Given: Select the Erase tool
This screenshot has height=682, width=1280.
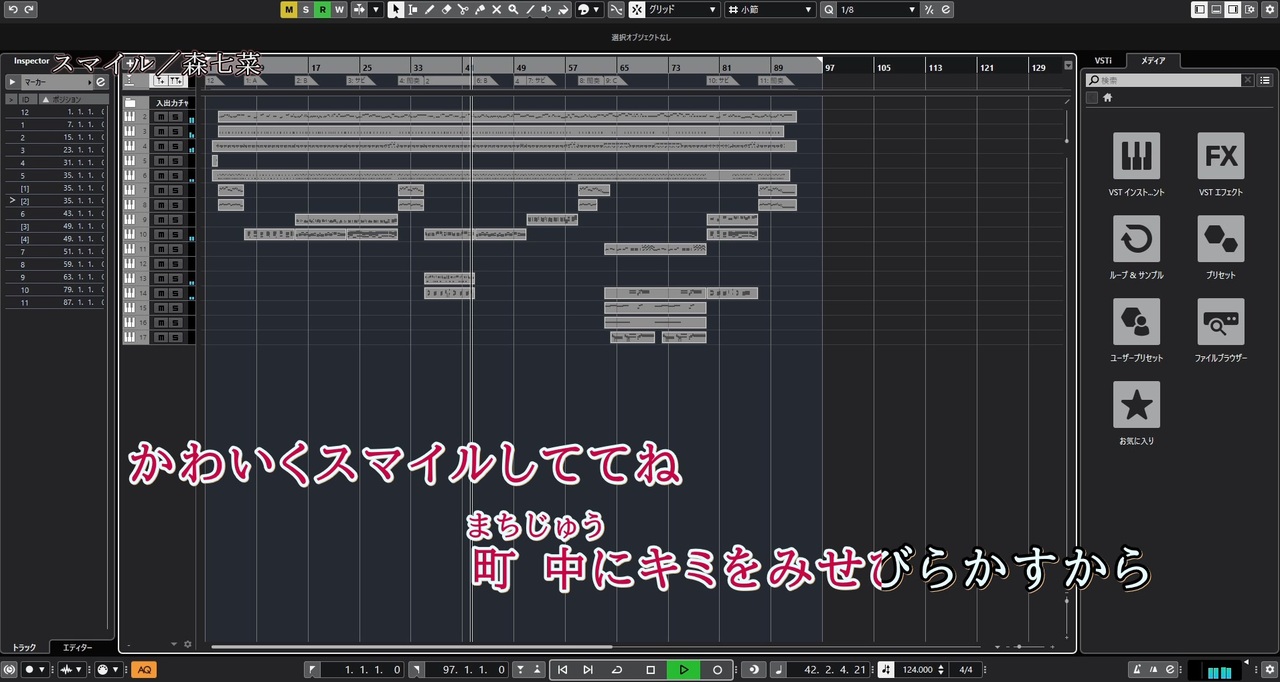Looking at the screenshot, I should coord(446,9).
